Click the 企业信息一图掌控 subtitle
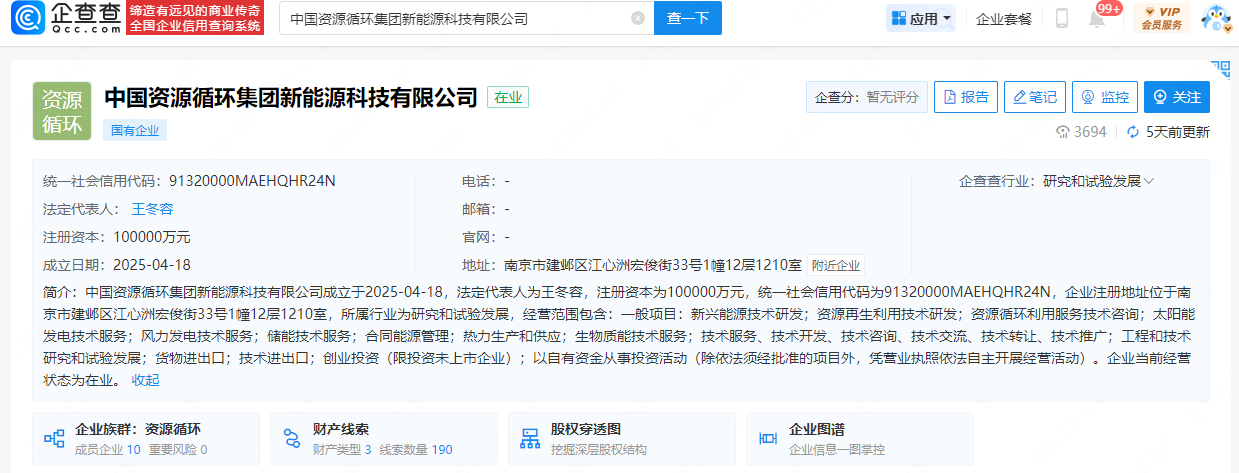This screenshot has width=1239, height=473. (x=837, y=450)
